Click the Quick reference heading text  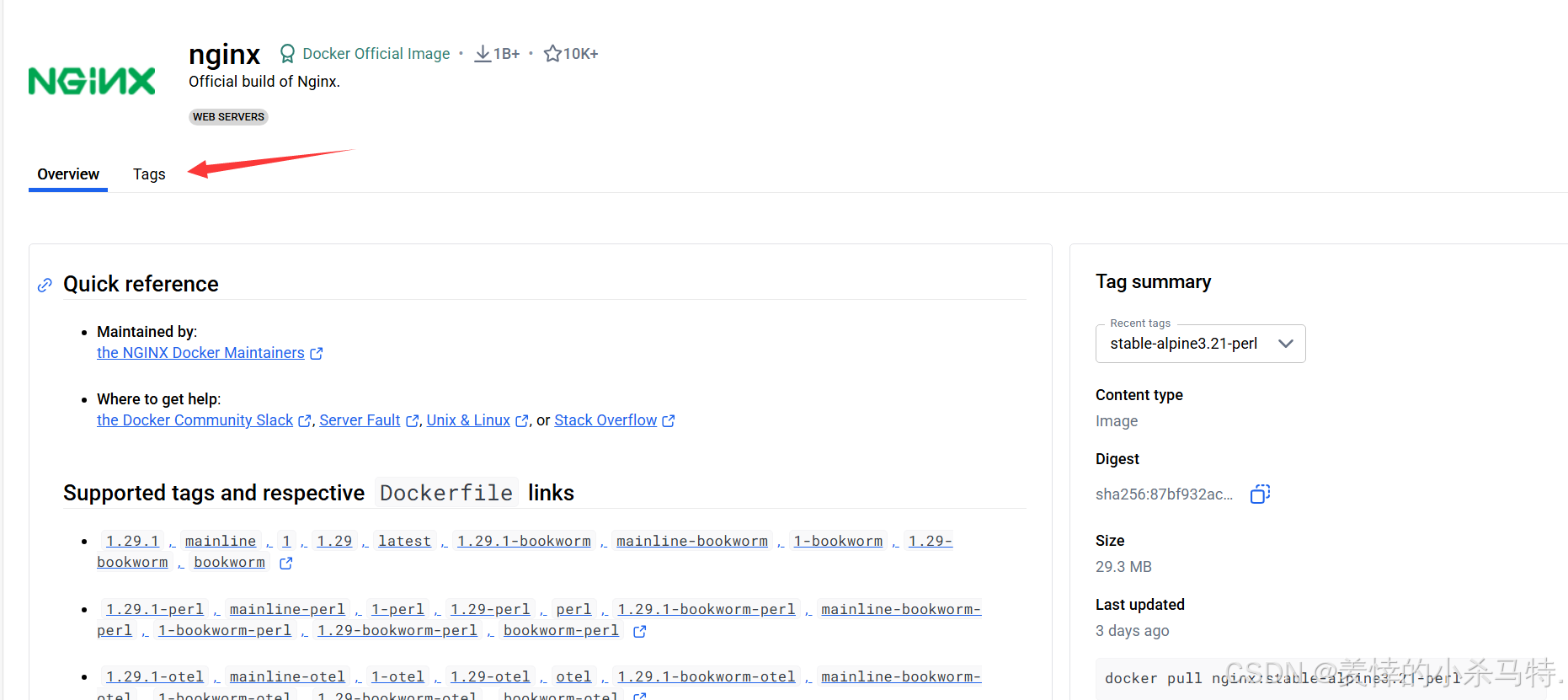(x=141, y=285)
